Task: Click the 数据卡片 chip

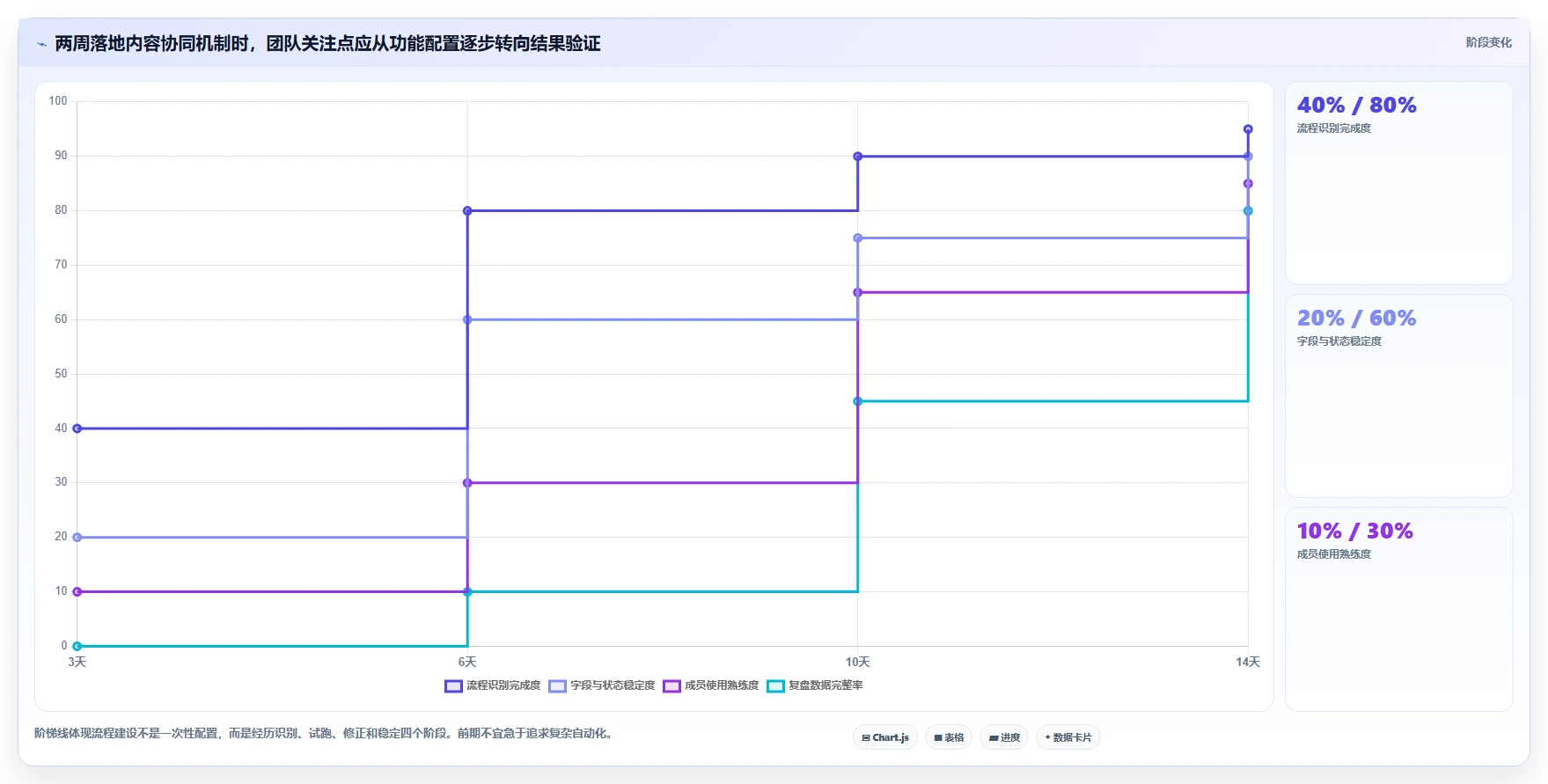Action: click(x=1068, y=737)
